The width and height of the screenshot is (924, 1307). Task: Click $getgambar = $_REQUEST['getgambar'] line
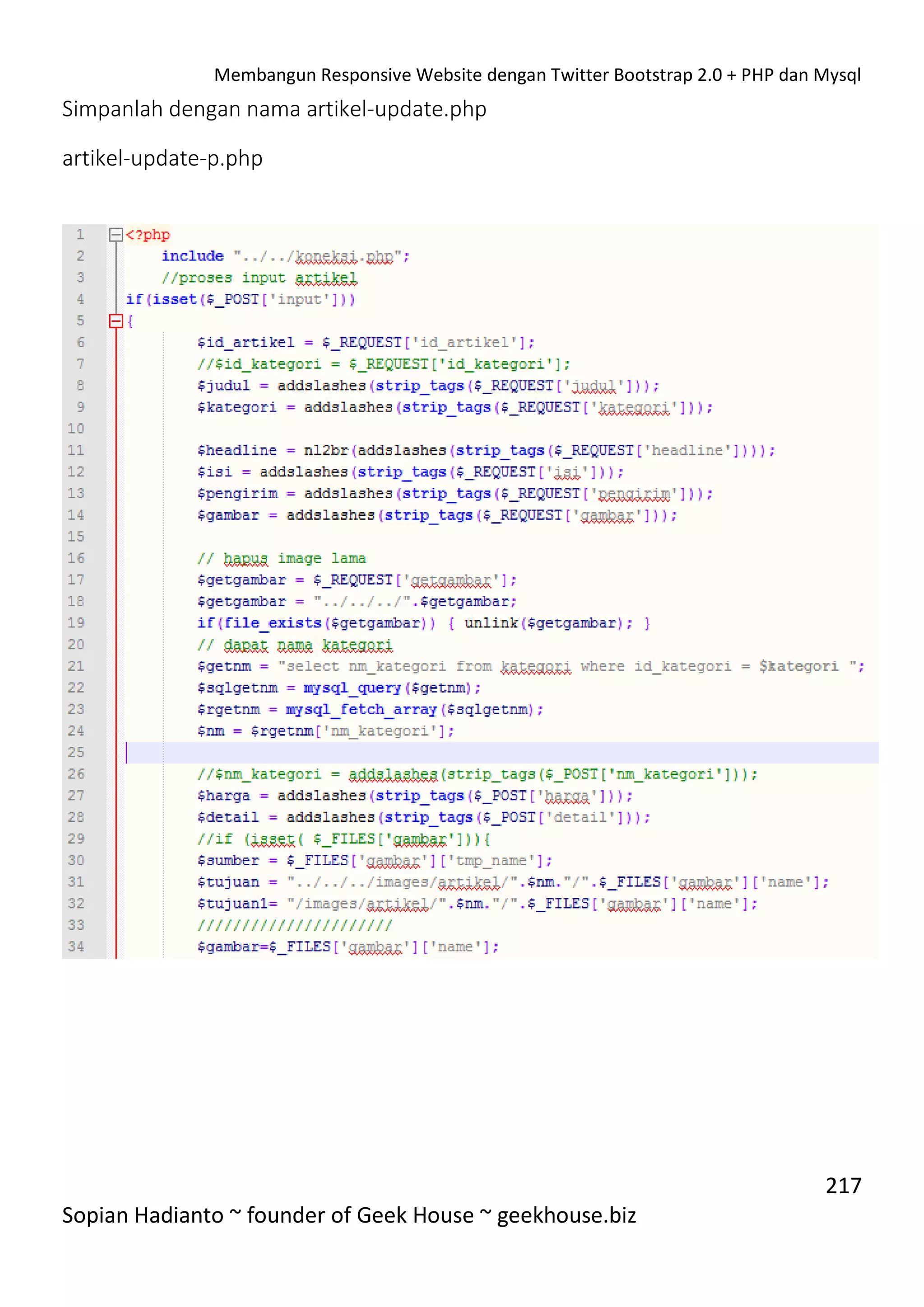point(357,580)
